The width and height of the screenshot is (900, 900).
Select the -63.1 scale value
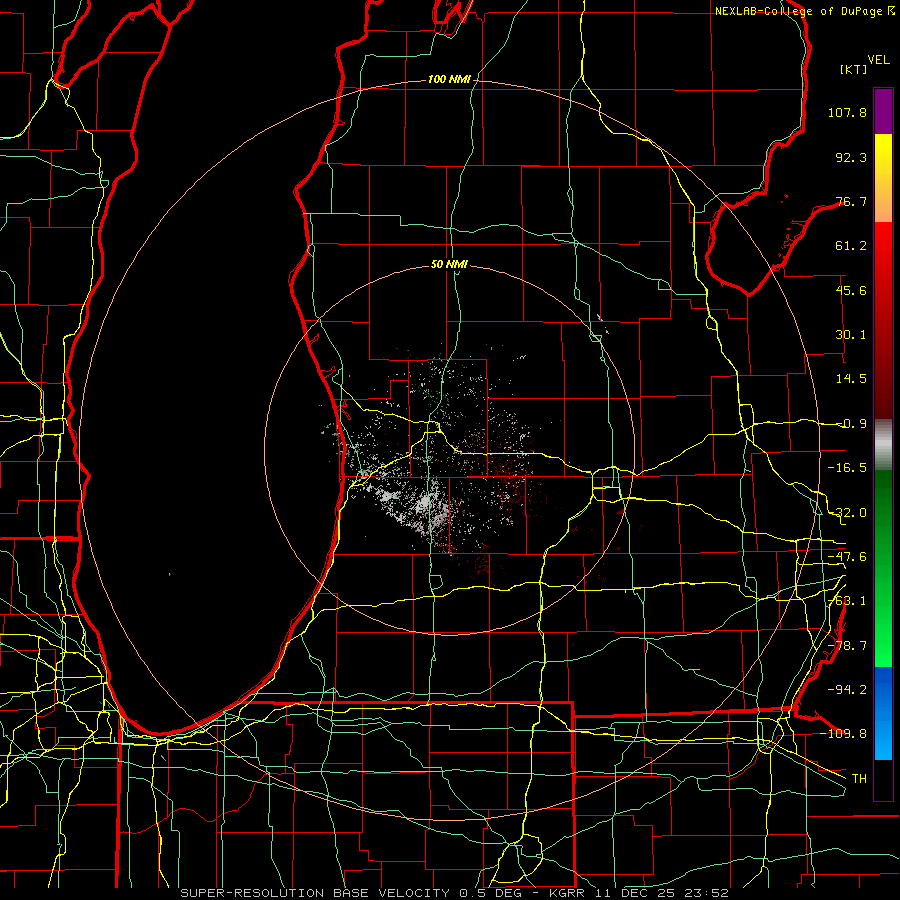coord(847,601)
